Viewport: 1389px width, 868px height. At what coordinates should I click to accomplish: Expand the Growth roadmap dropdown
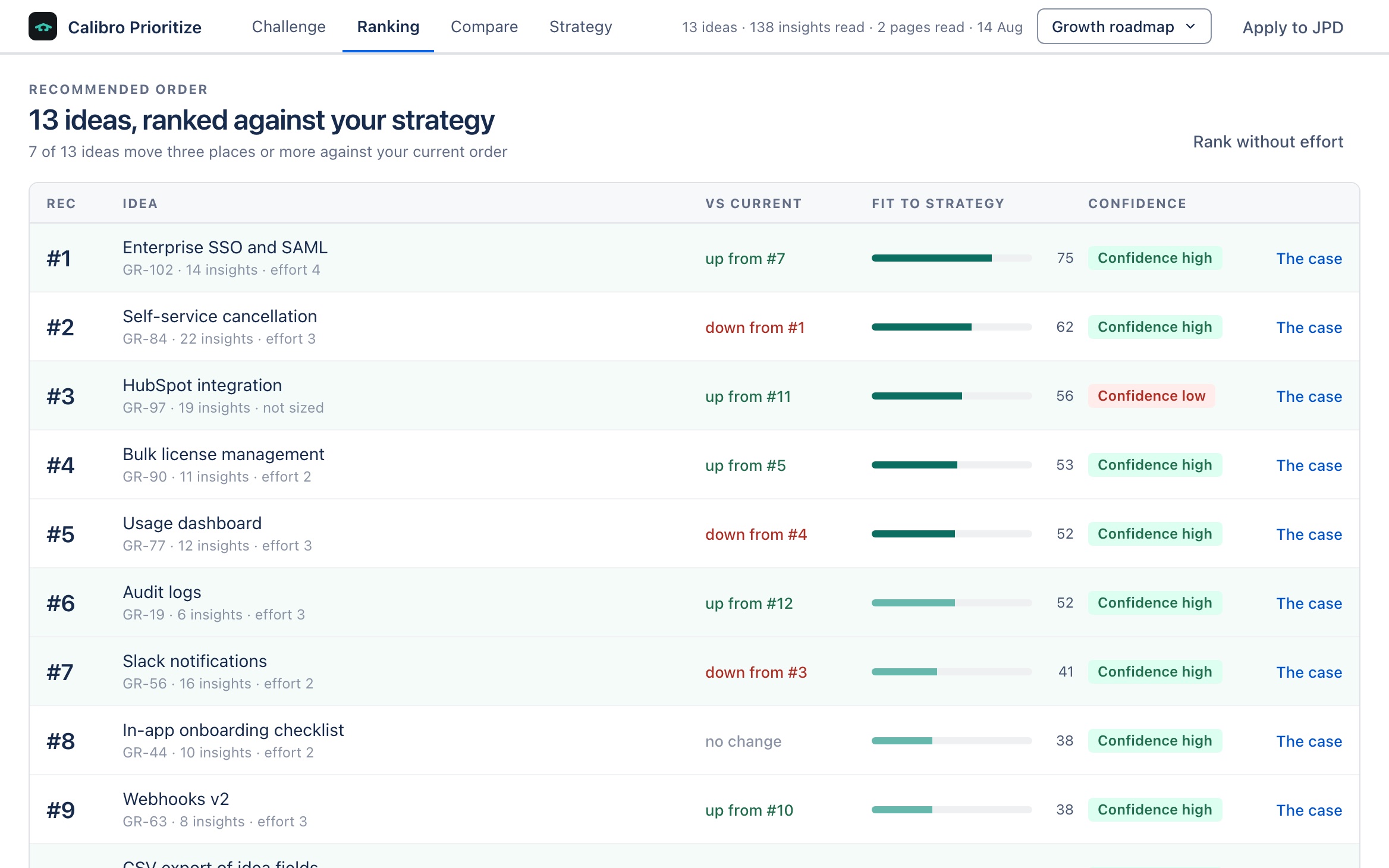[1124, 27]
